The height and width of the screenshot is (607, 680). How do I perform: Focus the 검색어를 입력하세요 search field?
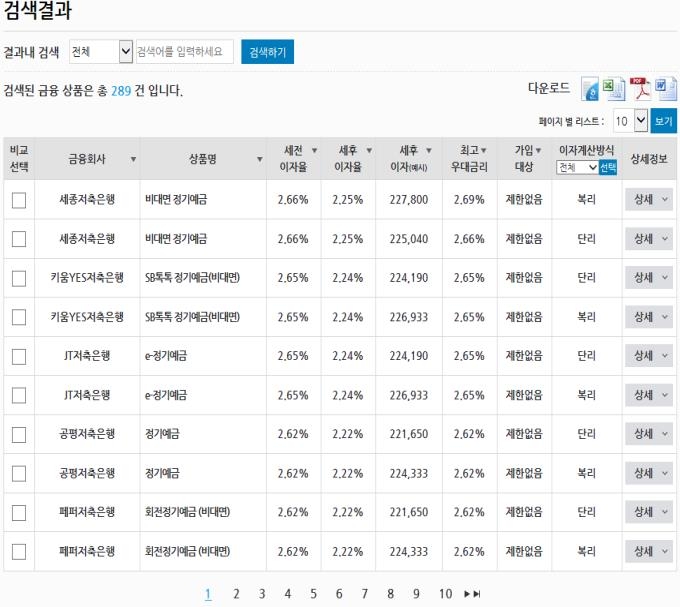185,52
